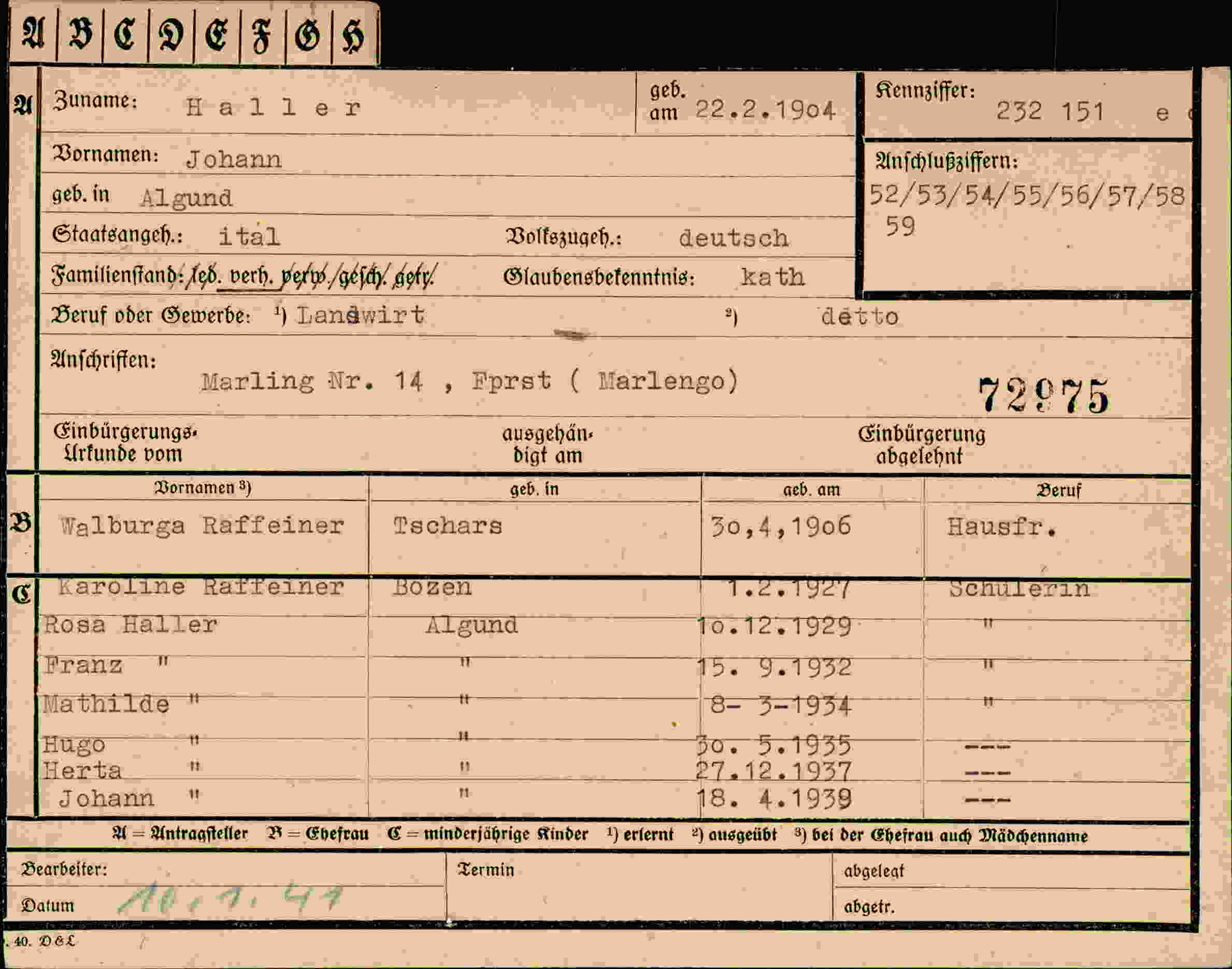Image resolution: width=1232 pixels, height=969 pixels.
Task: Click the birth date 15. 9.1932
Action: (775, 668)
